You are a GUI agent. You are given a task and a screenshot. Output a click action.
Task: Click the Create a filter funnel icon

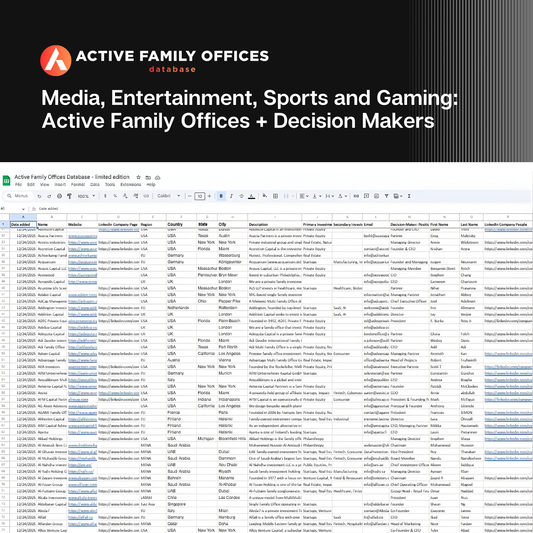coord(386,196)
